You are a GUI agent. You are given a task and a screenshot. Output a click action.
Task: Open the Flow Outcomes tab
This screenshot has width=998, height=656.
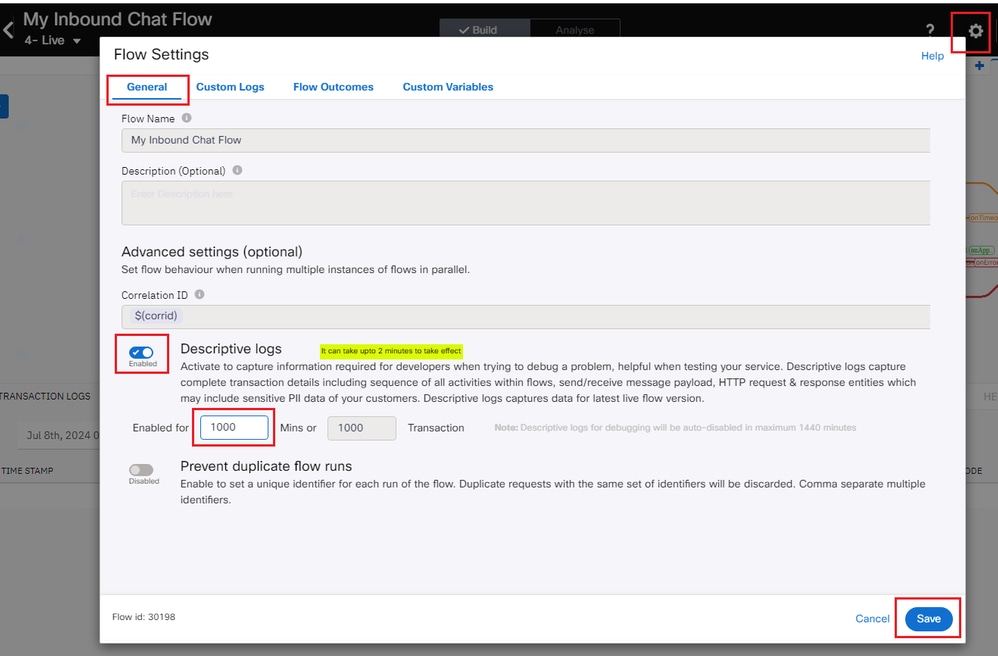coord(333,87)
